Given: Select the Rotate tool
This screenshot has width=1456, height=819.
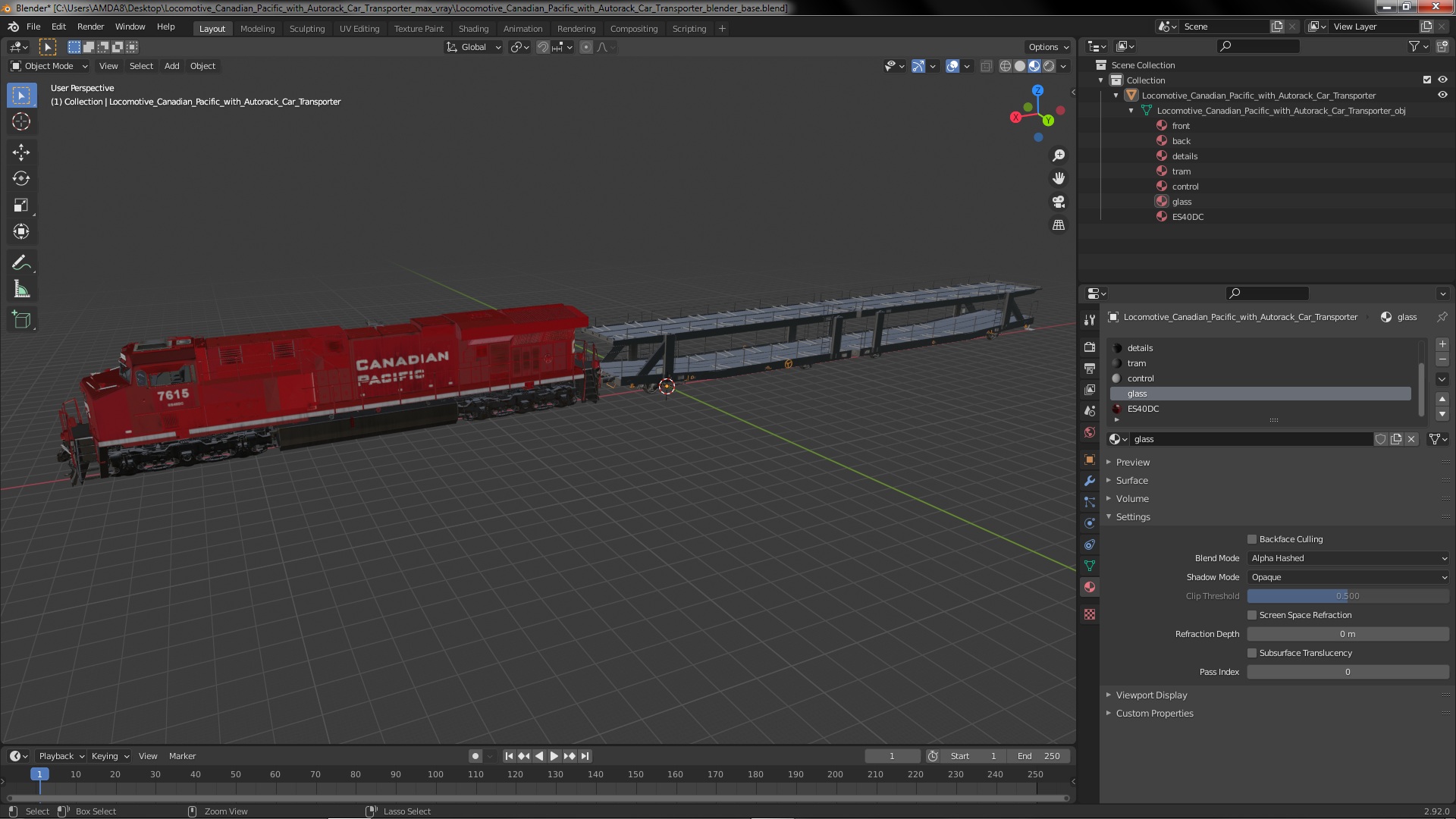Looking at the screenshot, I should (21, 179).
